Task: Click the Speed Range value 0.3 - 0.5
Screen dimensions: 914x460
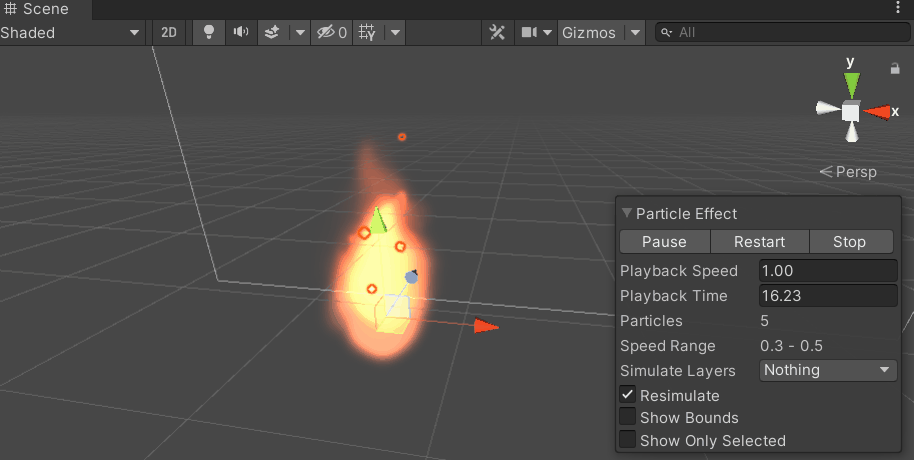Action: pos(791,346)
